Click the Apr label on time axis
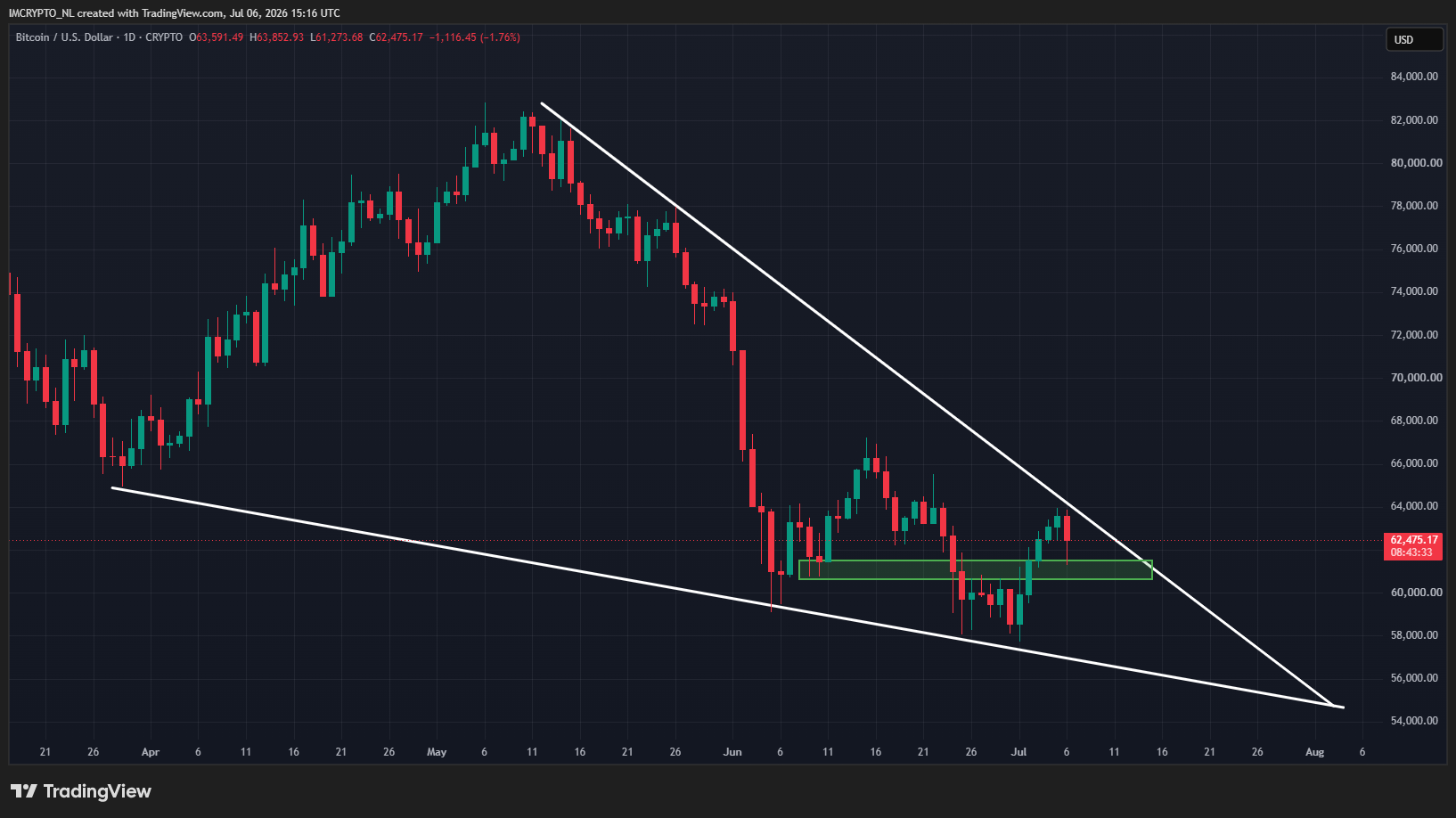The height and width of the screenshot is (818, 1456). 151,752
